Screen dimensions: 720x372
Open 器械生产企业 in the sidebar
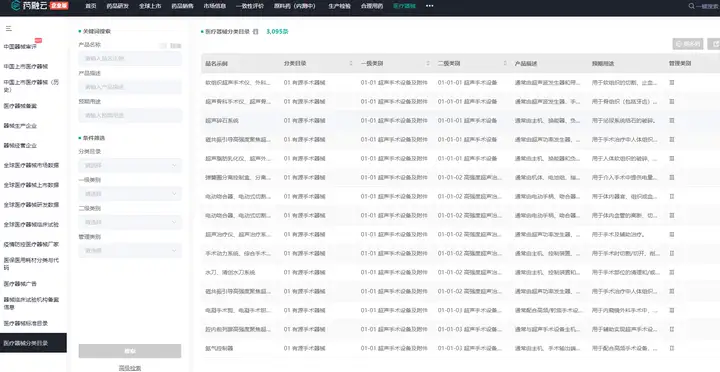coord(20,125)
